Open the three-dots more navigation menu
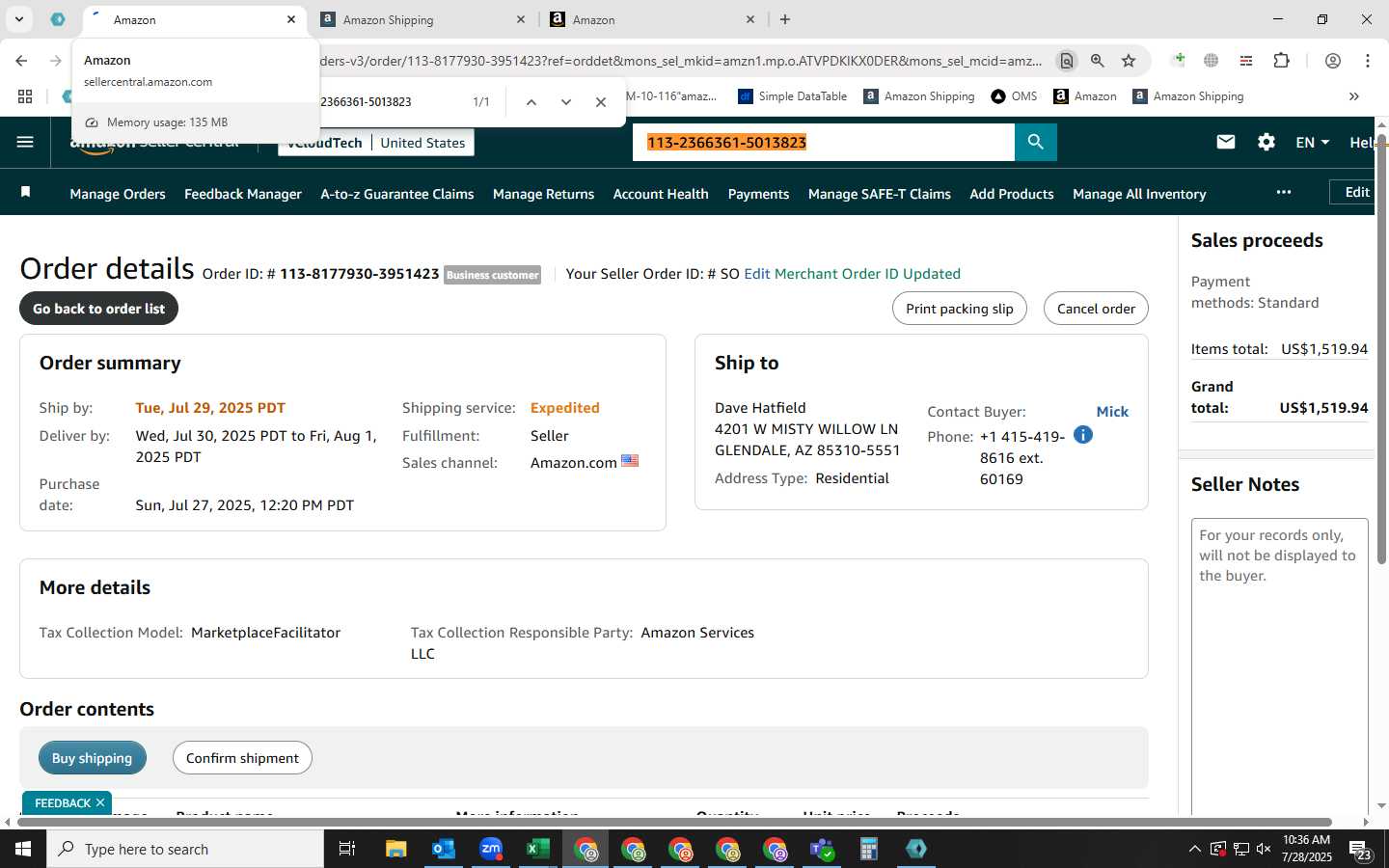This screenshot has height=868, width=1389. (x=1284, y=192)
